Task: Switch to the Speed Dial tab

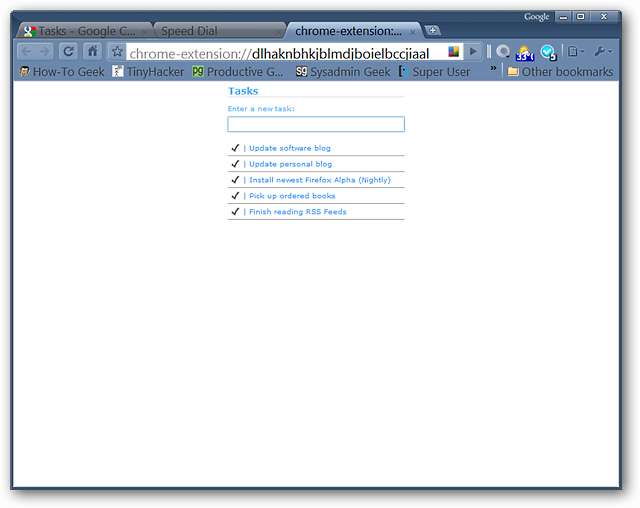Action: pyautogui.click(x=220, y=31)
